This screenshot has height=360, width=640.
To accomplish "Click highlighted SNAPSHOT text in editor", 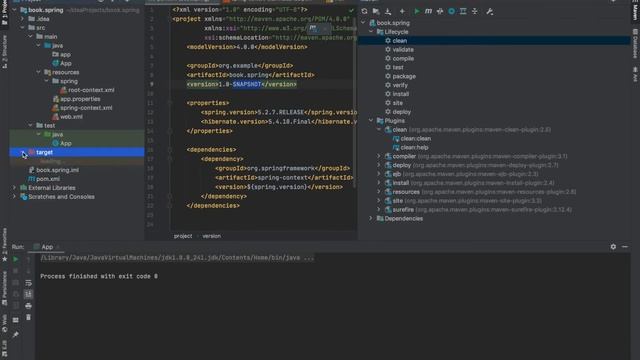I will (247, 84).
